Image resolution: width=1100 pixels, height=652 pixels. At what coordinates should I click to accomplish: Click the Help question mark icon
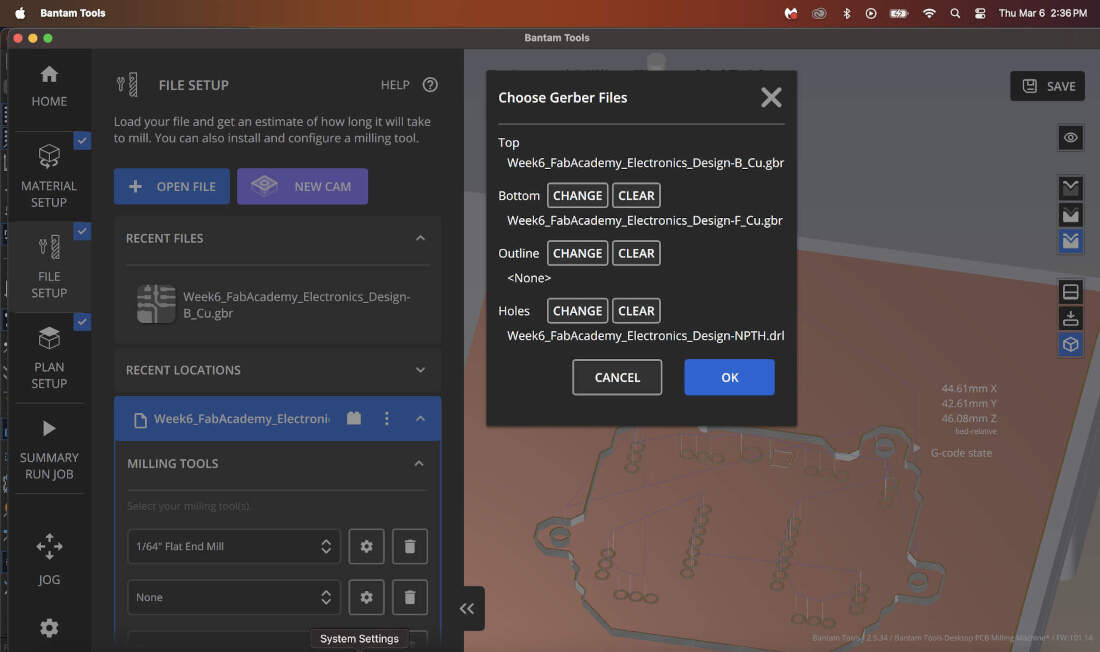pyautogui.click(x=430, y=85)
